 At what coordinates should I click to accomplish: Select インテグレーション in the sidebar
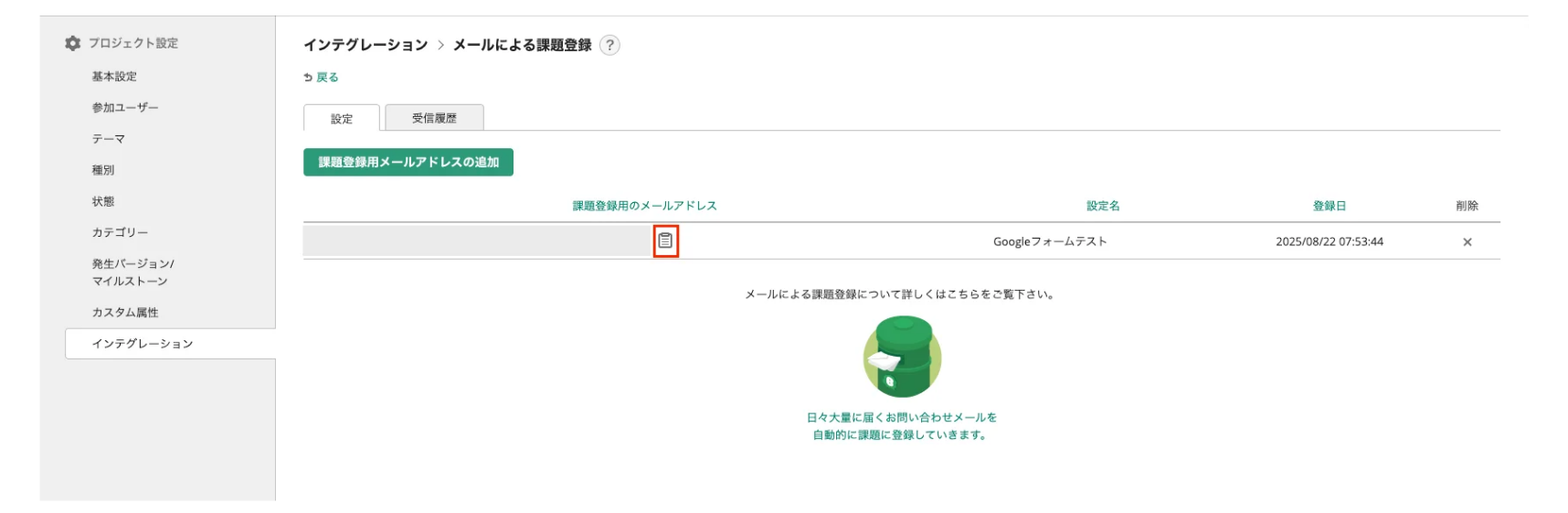[170, 344]
